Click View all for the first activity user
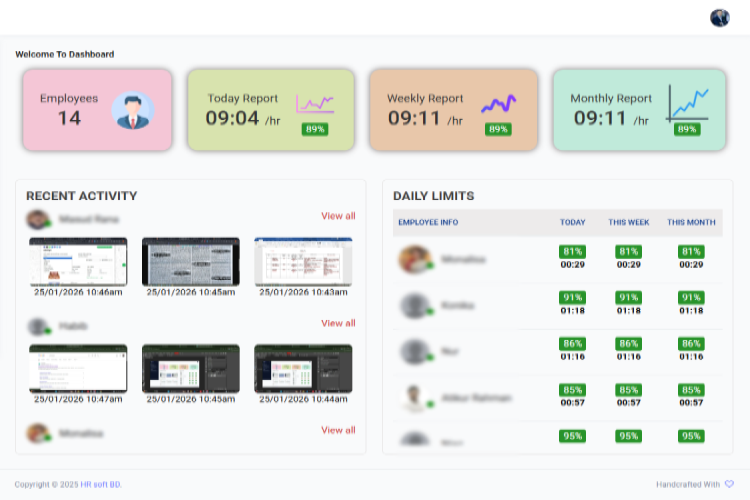The width and height of the screenshot is (750, 500). (338, 216)
